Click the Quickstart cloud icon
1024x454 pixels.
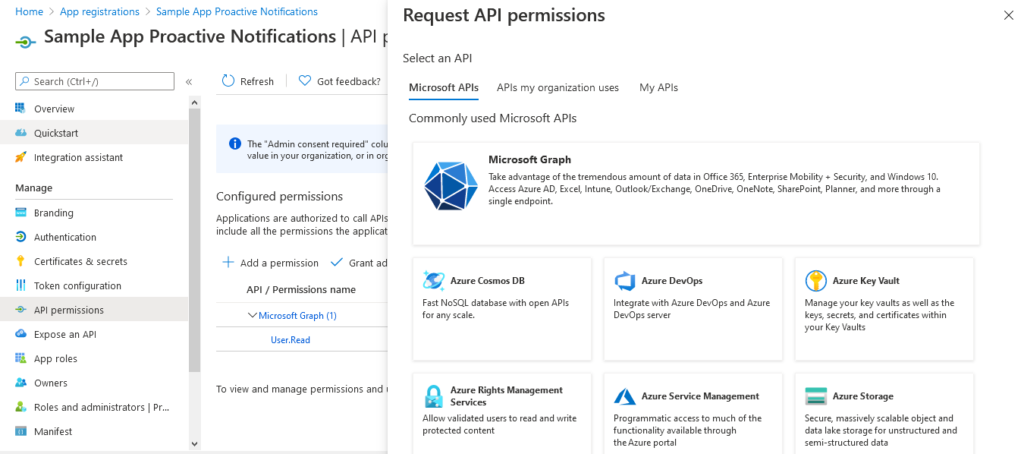pos(21,133)
